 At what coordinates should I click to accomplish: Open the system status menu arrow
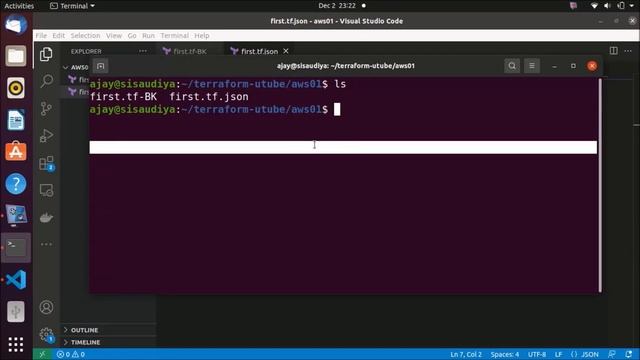click(x=631, y=6)
